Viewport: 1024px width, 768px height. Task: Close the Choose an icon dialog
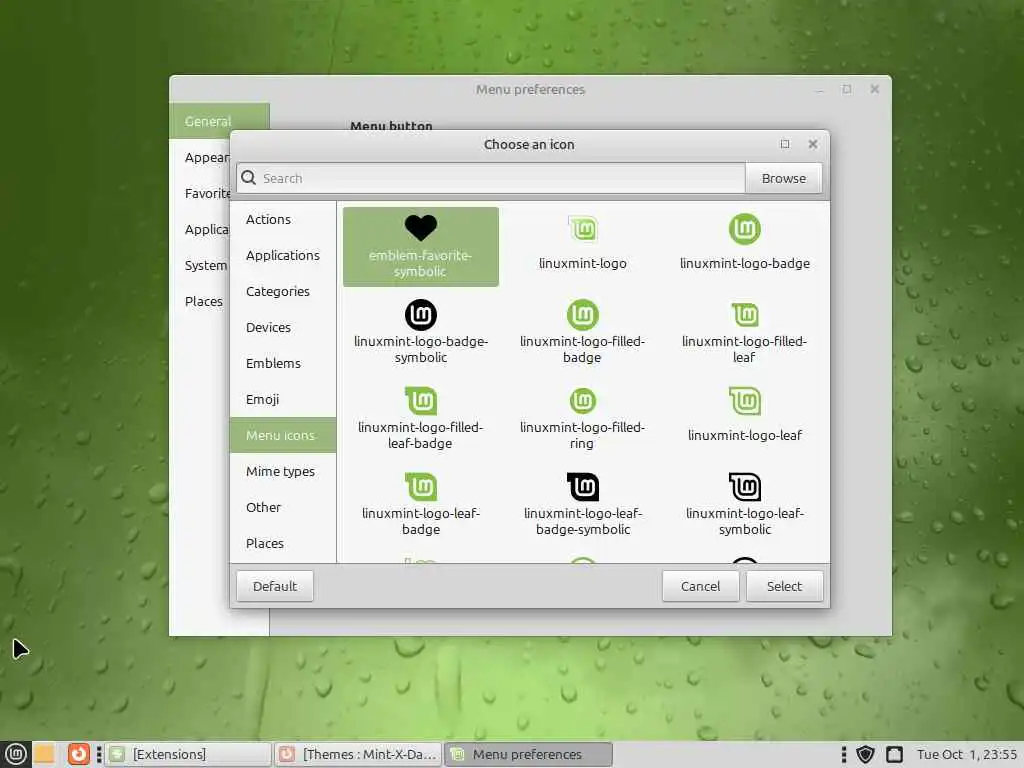click(812, 144)
